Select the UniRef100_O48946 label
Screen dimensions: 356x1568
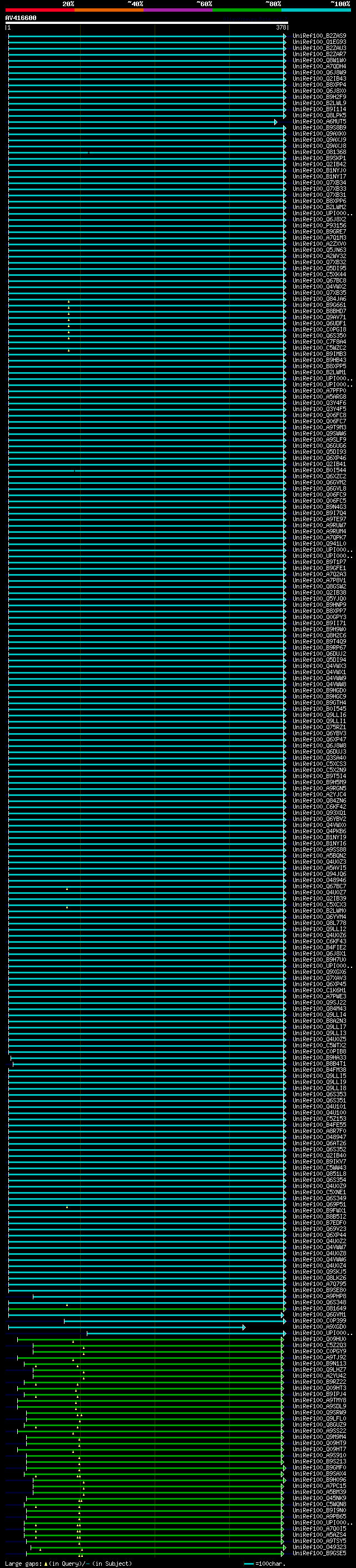319,879
